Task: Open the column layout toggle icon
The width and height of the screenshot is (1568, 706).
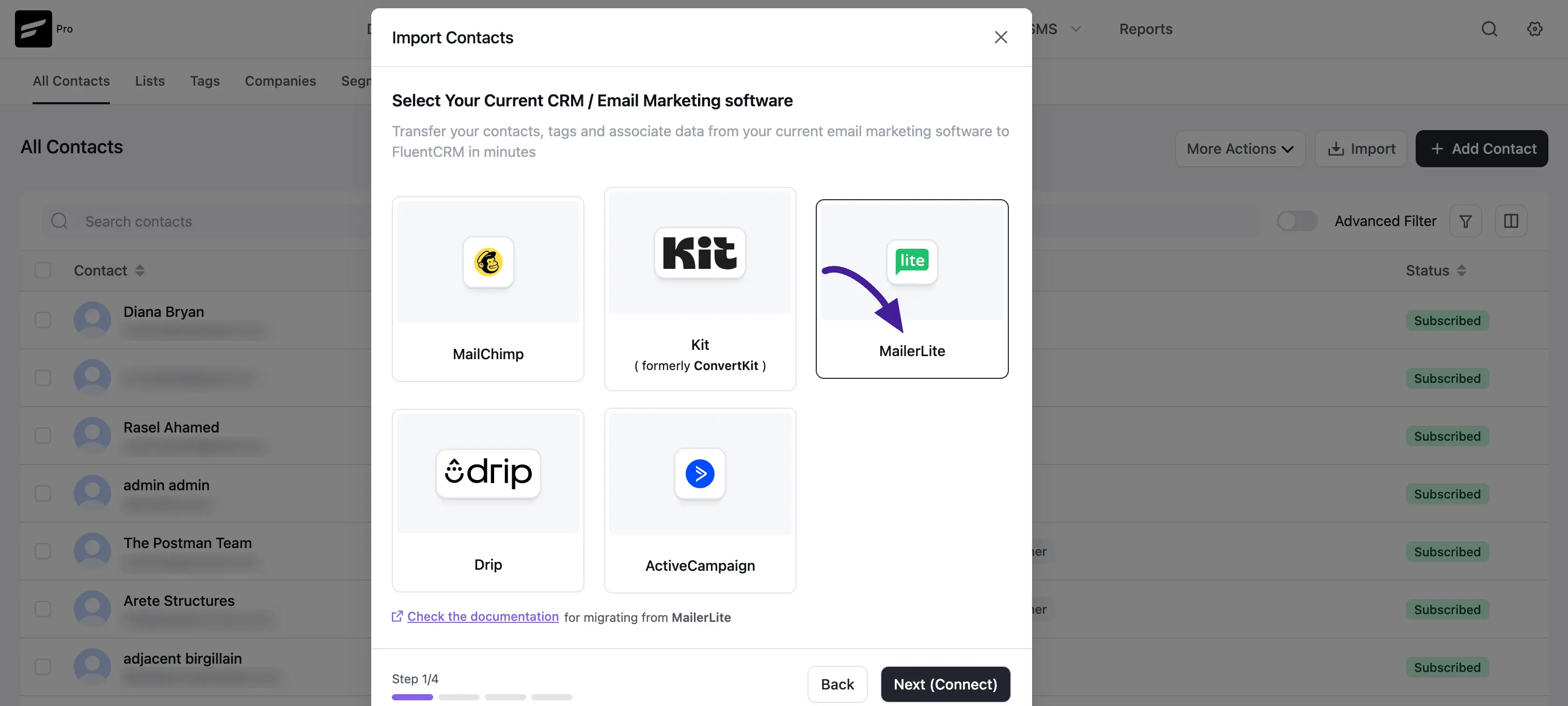Action: tap(1511, 221)
